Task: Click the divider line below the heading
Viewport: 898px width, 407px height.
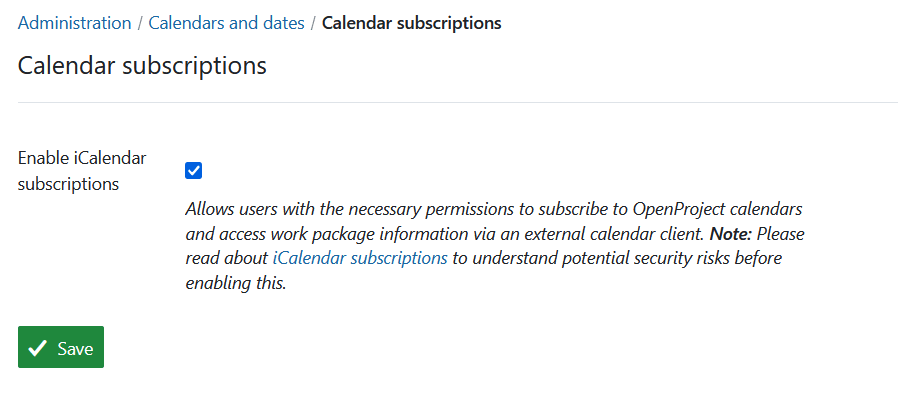Action: (x=458, y=102)
